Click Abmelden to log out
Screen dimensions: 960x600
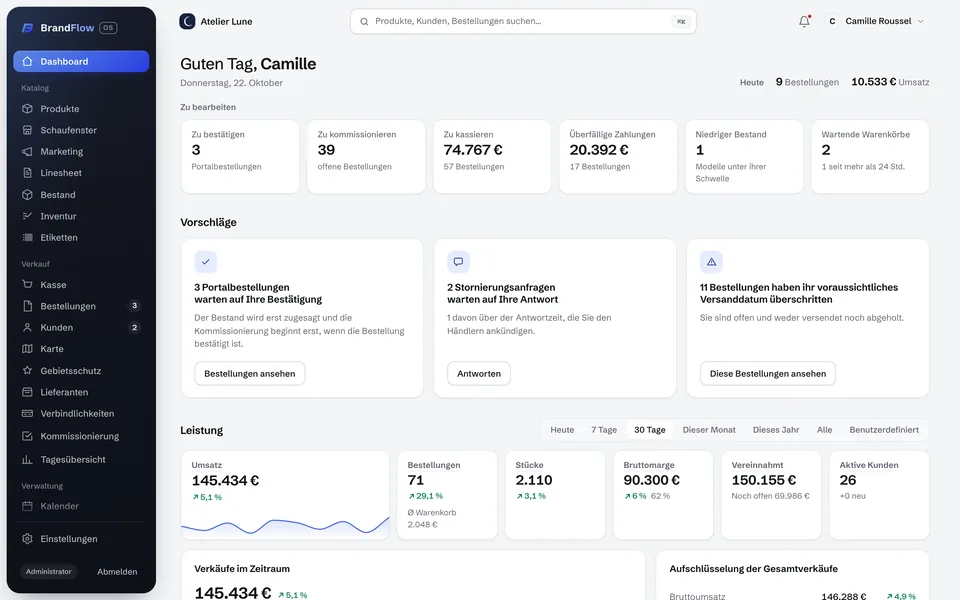click(117, 572)
